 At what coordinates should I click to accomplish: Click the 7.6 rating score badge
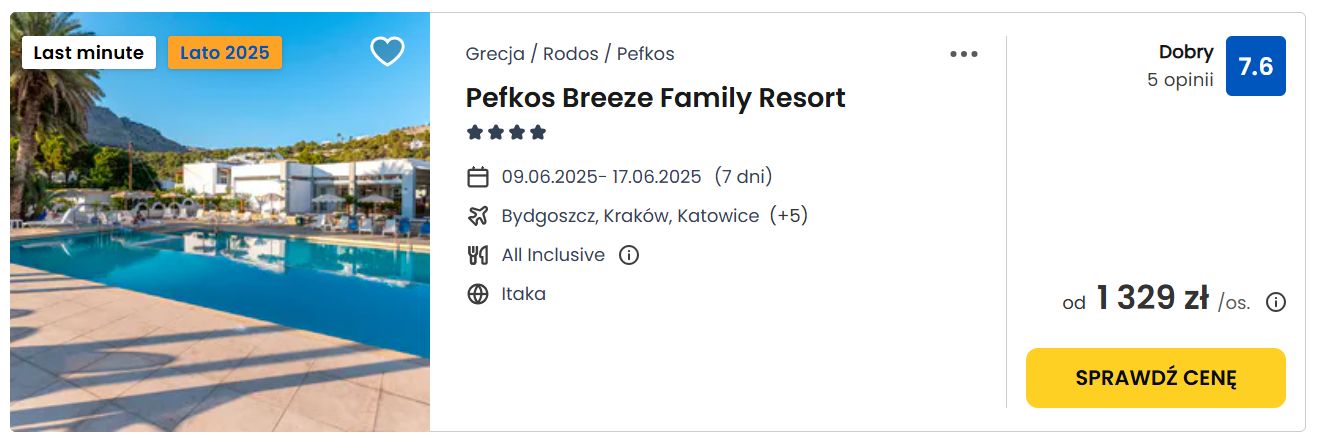click(1256, 66)
